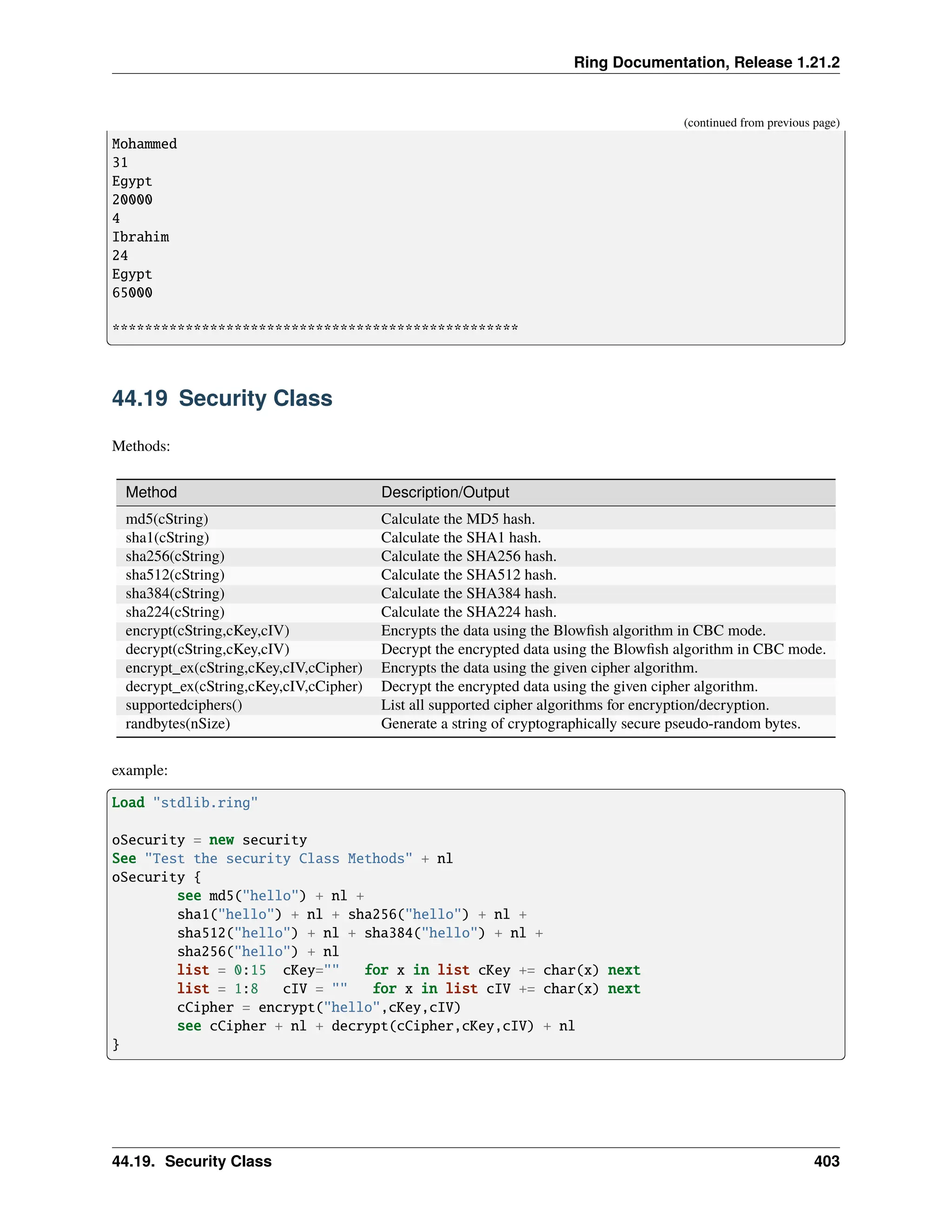Click the Security Class section heading
The height and width of the screenshot is (1232, 952).
coord(222,398)
